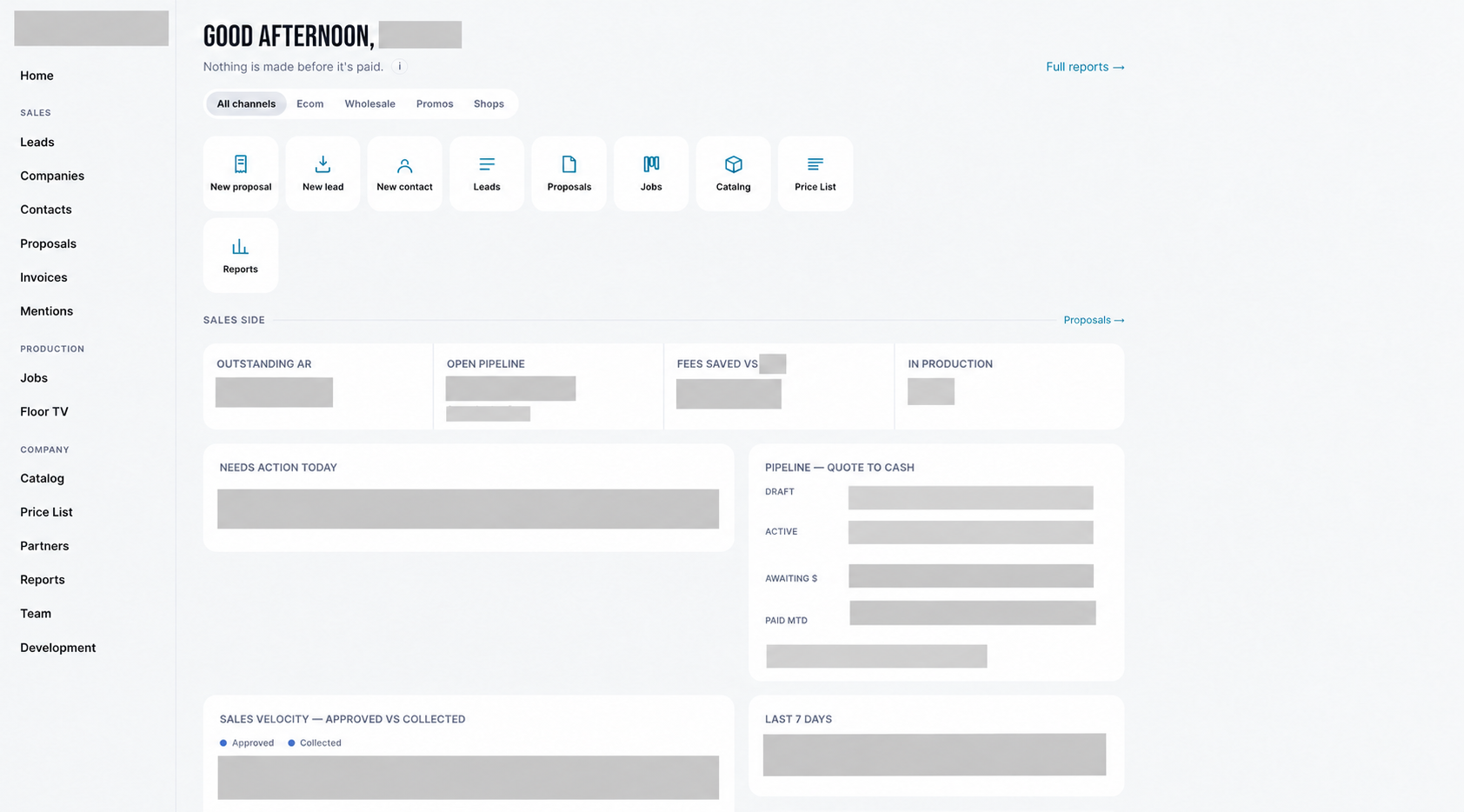
Task: Click the info icon beside the tagline
Action: 400,67
